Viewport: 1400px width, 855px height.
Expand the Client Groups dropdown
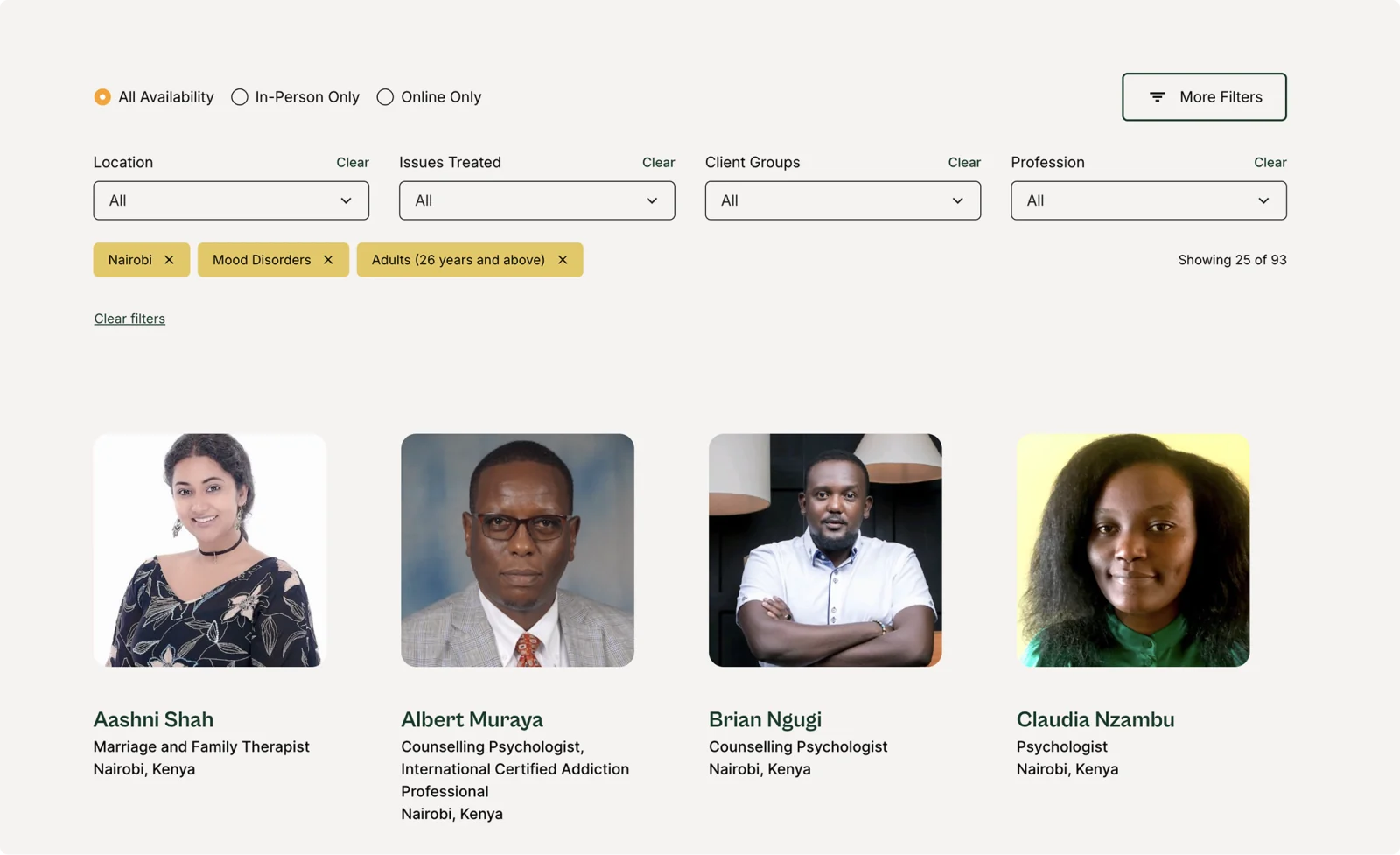pyautogui.click(x=843, y=200)
